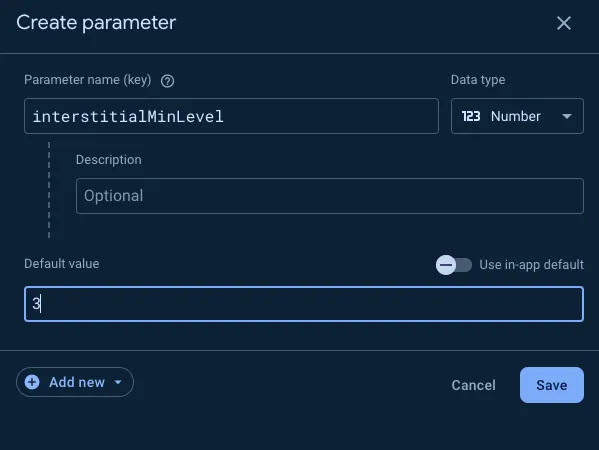Expand the Data type dropdown arrow
Image resolution: width=599 pixels, height=450 pixels.
click(x=567, y=116)
